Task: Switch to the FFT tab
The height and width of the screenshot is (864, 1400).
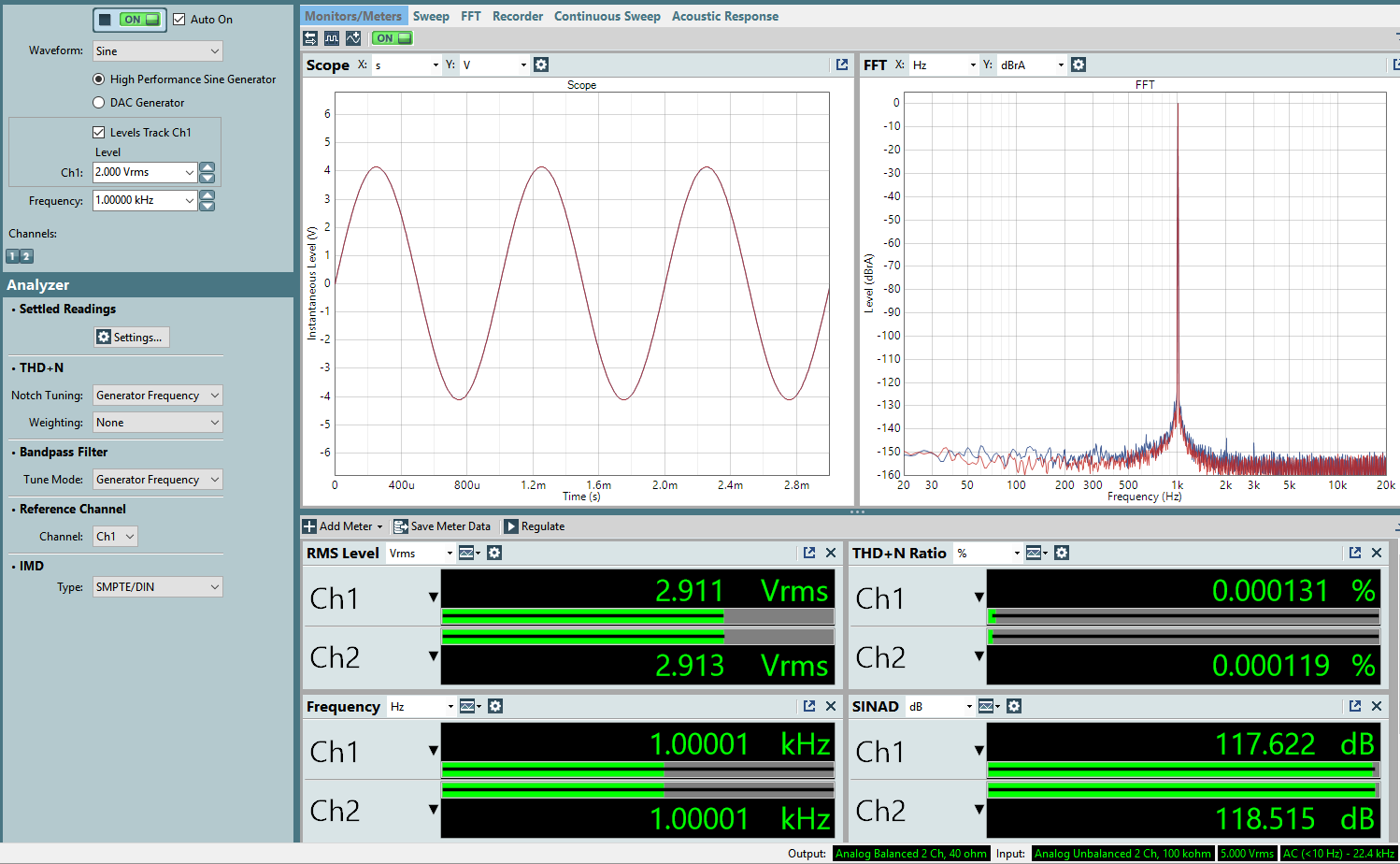Action: click(471, 16)
